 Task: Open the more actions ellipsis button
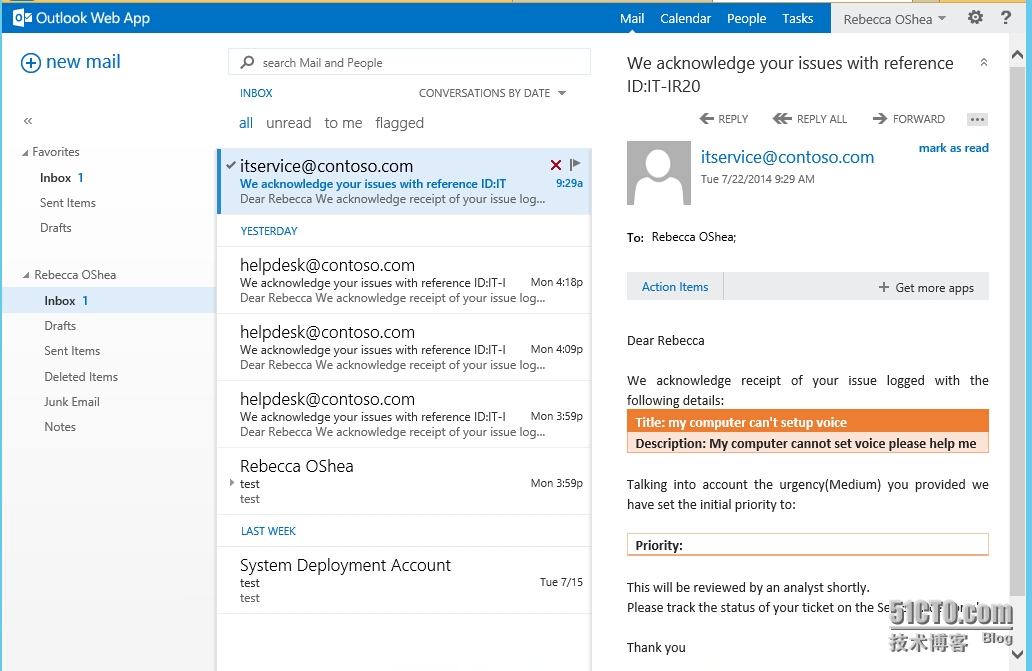pos(977,119)
